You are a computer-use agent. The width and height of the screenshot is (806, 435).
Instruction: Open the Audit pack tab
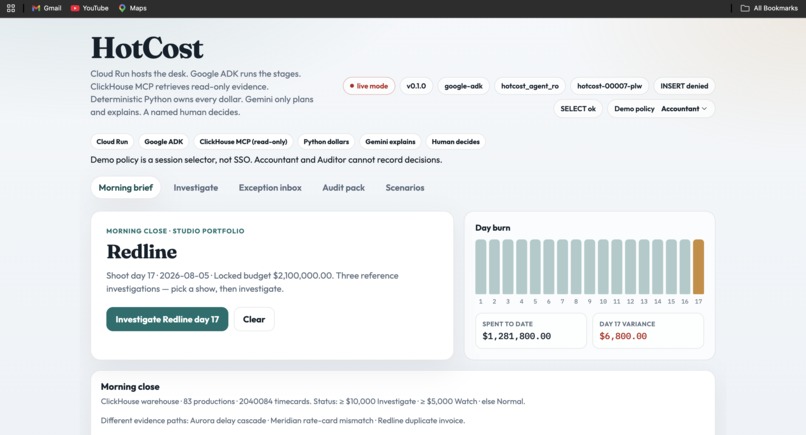[343, 188]
